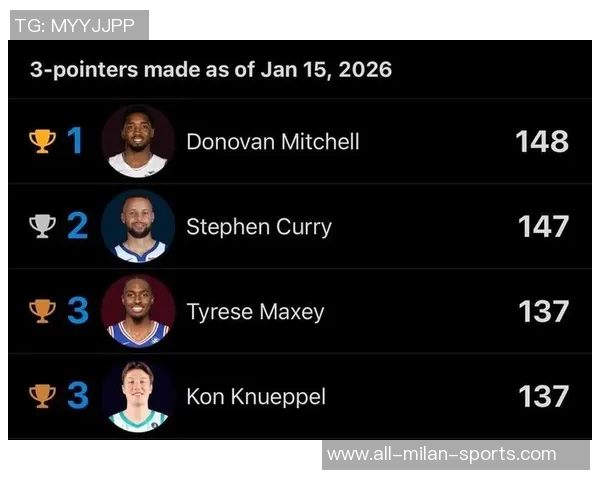Open Tyrese Maxey's player avatar
Viewport: 600px width, 480px height.
tap(138, 311)
